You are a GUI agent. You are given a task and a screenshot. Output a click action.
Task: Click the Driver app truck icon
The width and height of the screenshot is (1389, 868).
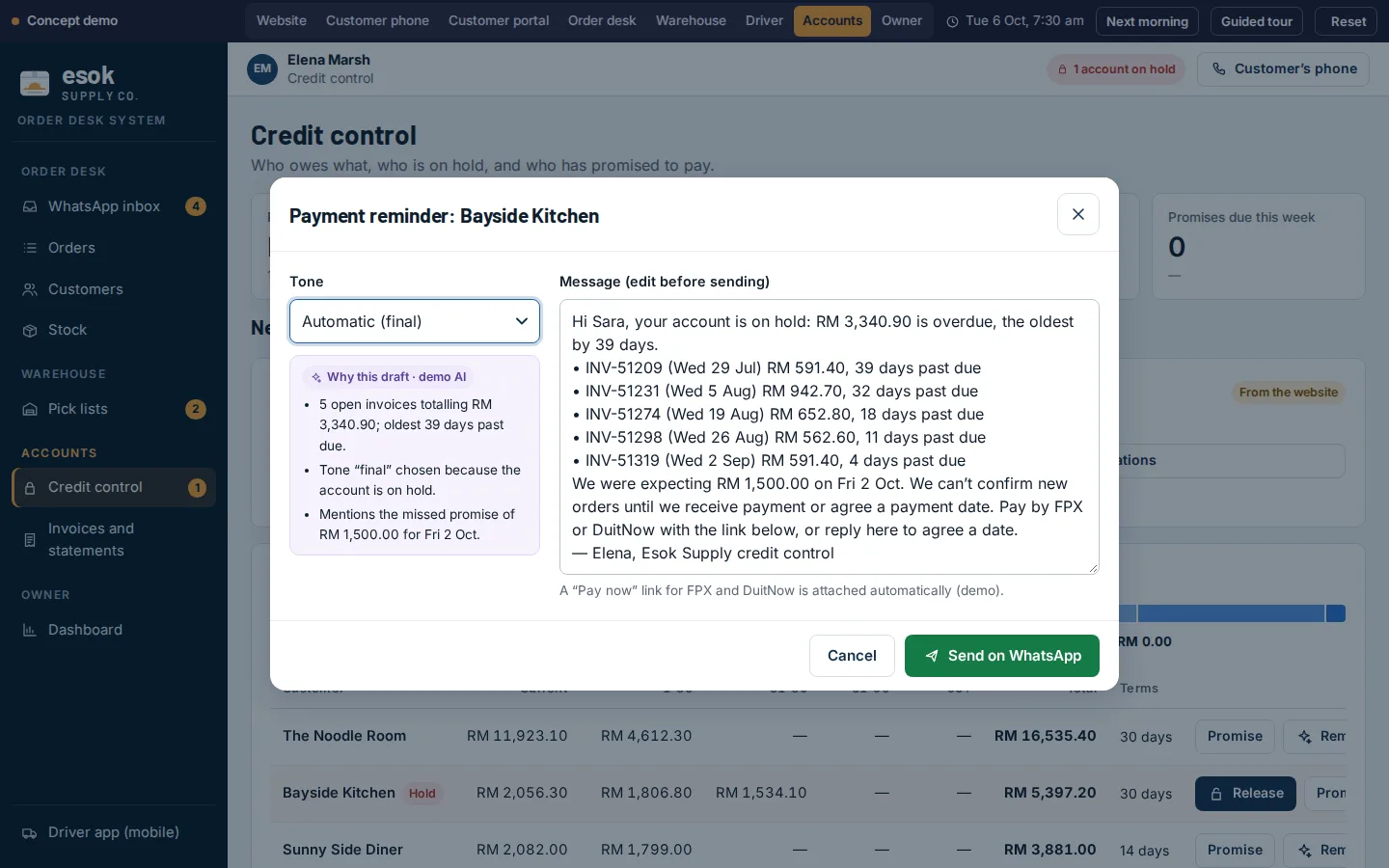click(x=30, y=833)
